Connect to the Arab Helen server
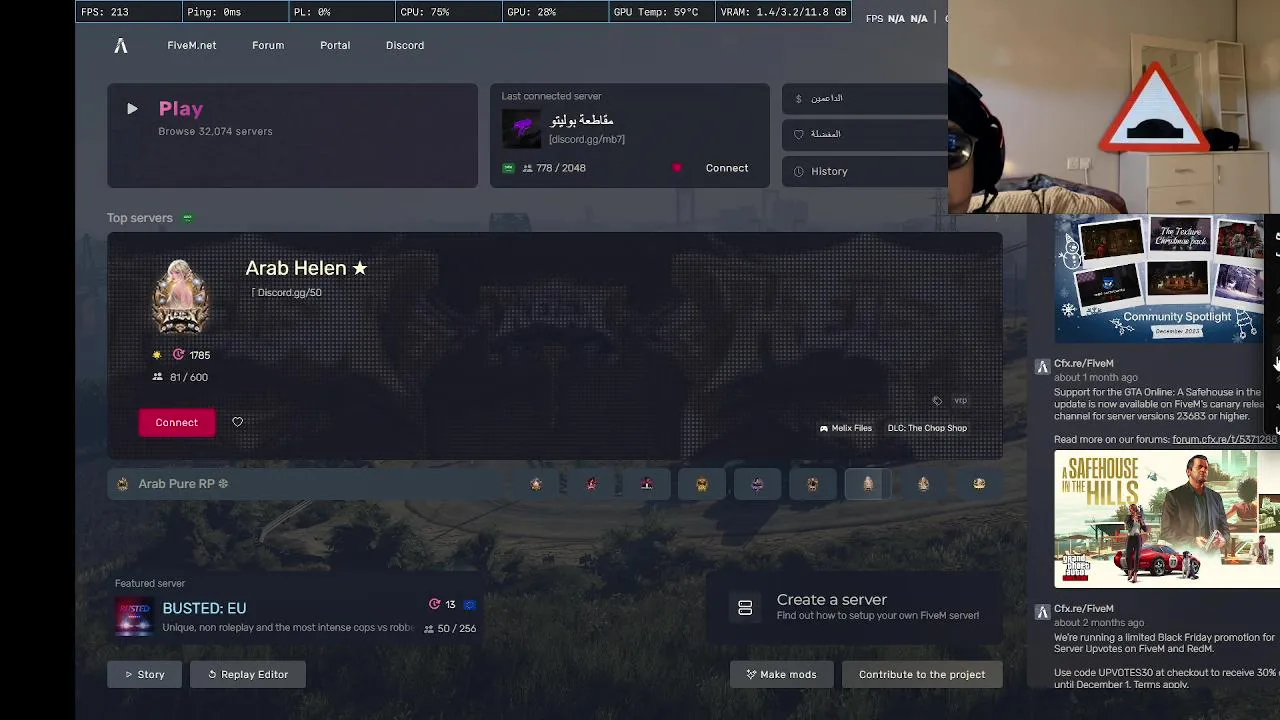 pyautogui.click(x=176, y=422)
